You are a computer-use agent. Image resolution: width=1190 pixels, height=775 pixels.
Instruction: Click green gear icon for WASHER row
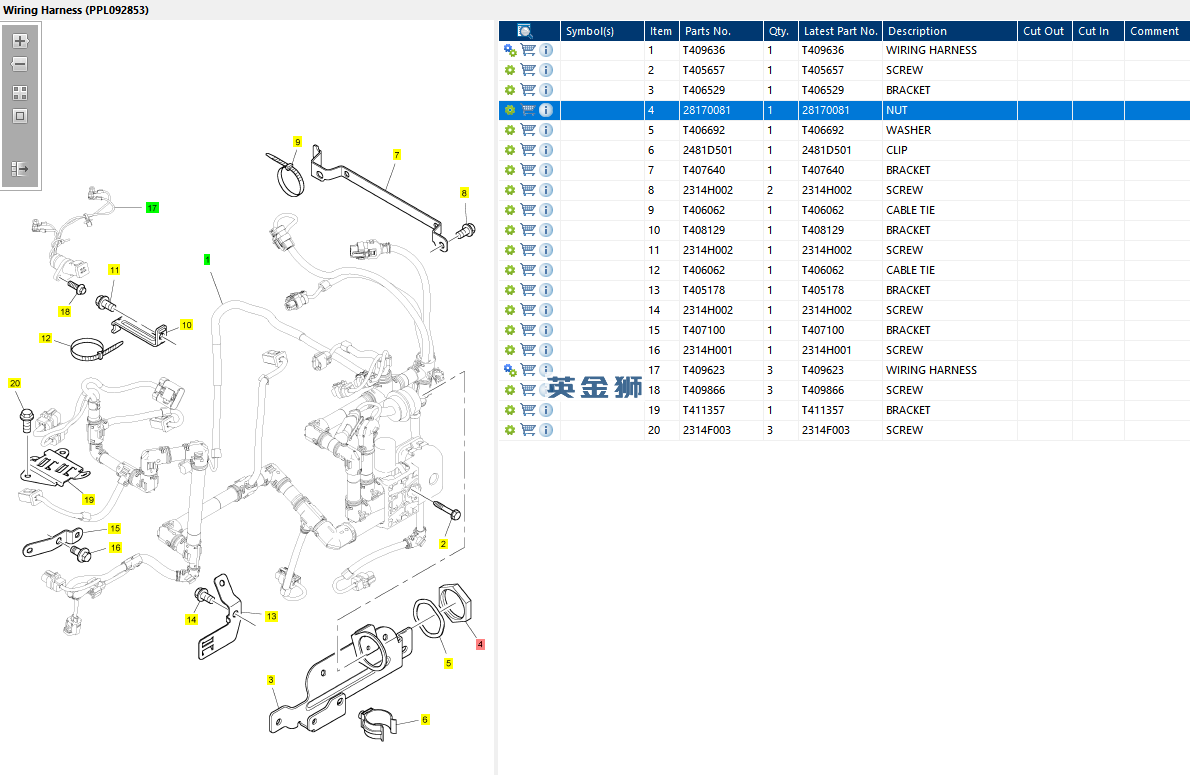(x=510, y=130)
